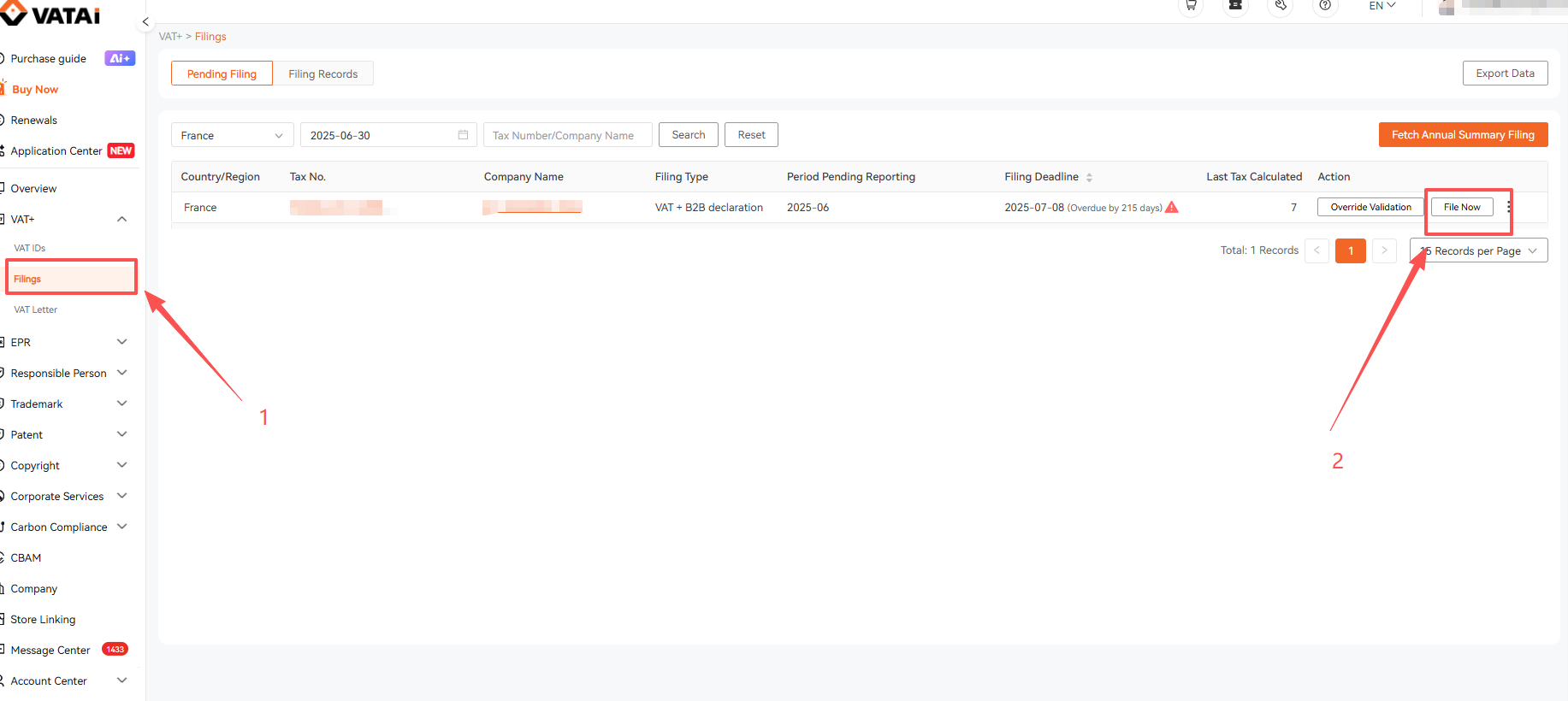Expand the Patent menu section

pyautogui.click(x=121, y=434)
